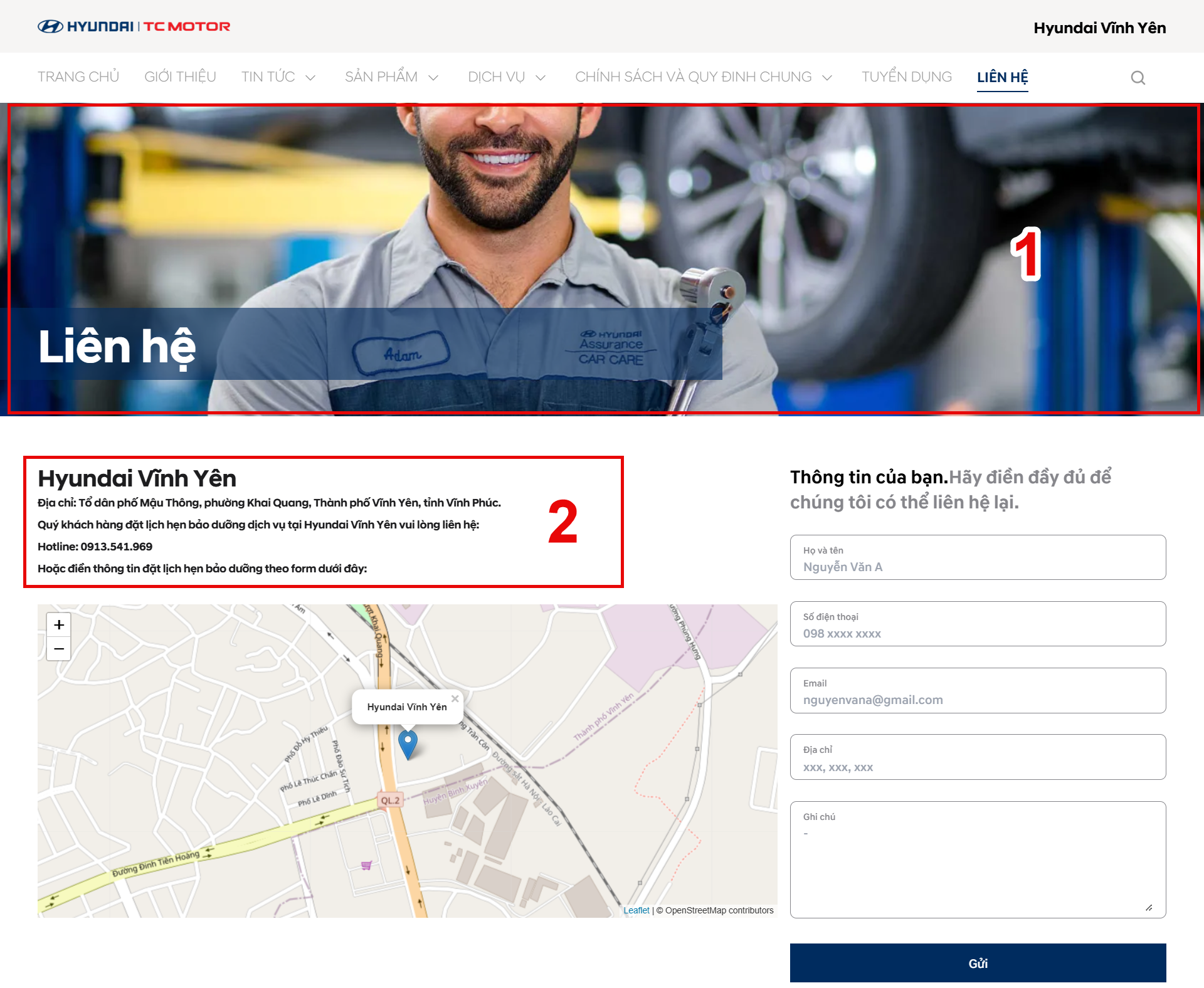Viewport: 1204px width, 988px height.
Task: Close the Hyundai Vĩnh Yên map popup
Action: (x=455, y=698)
